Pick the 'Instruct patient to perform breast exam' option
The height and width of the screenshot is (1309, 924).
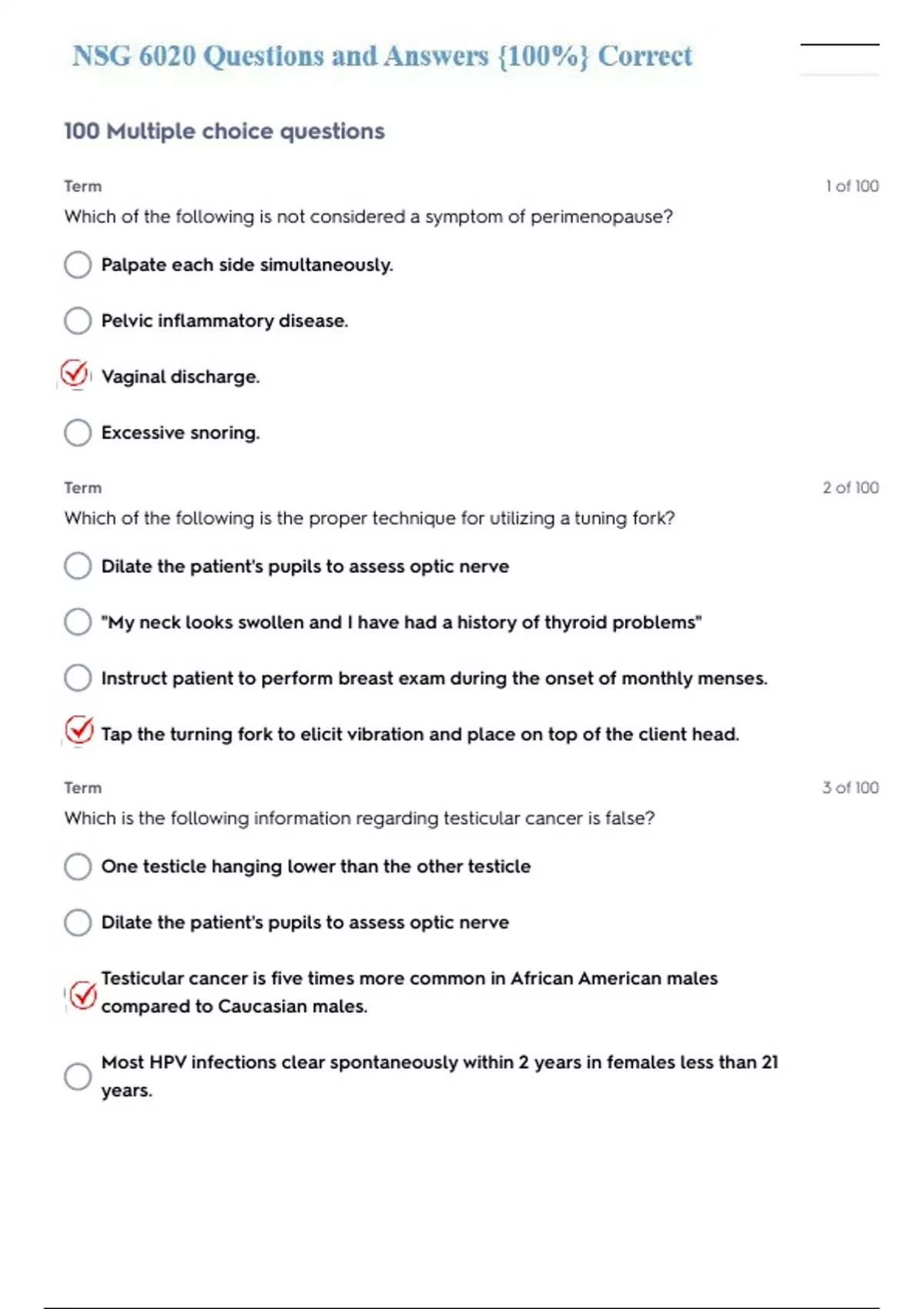click(x=78, y=678)
